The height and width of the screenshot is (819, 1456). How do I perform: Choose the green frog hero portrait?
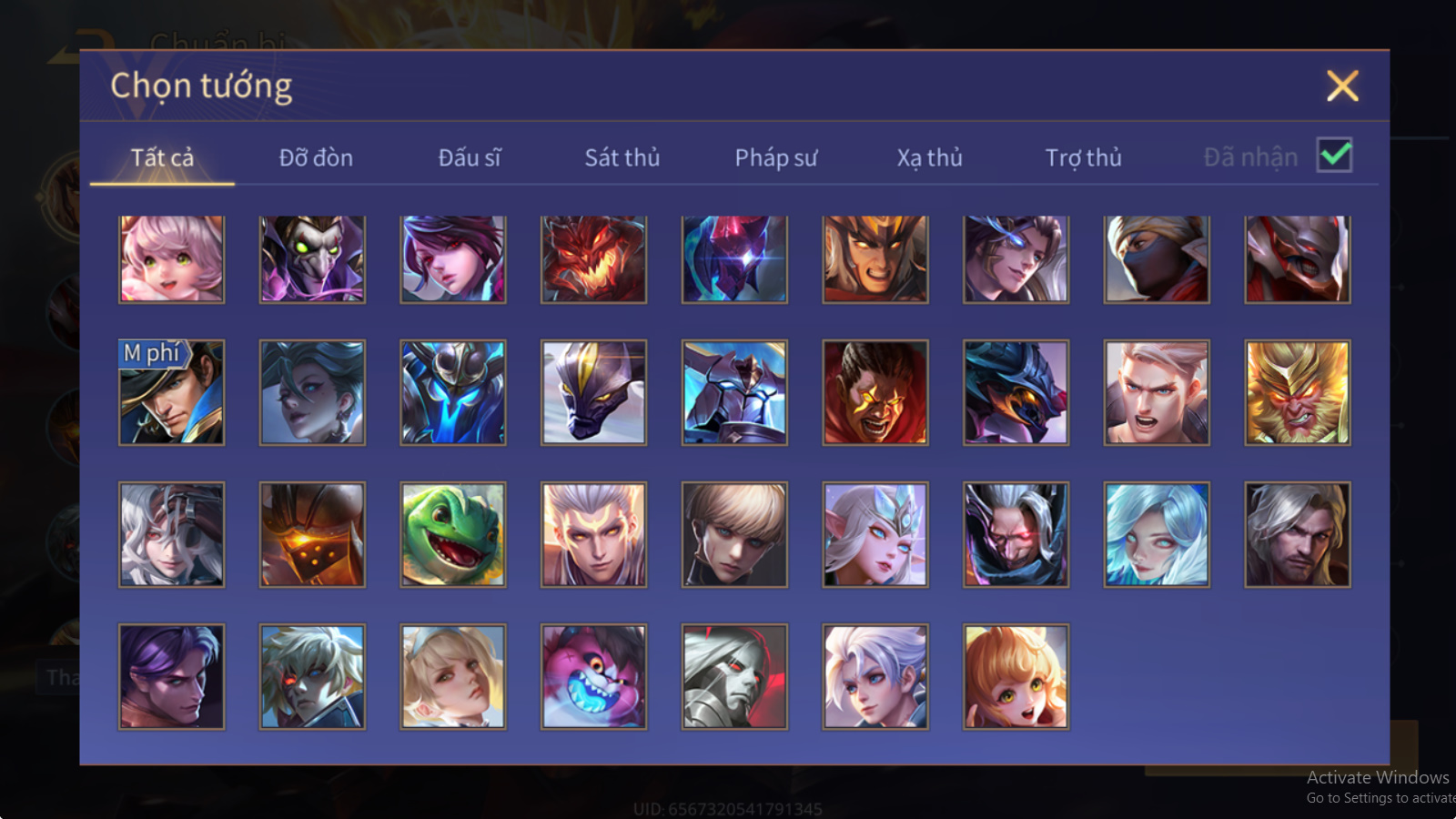point(452,534)
